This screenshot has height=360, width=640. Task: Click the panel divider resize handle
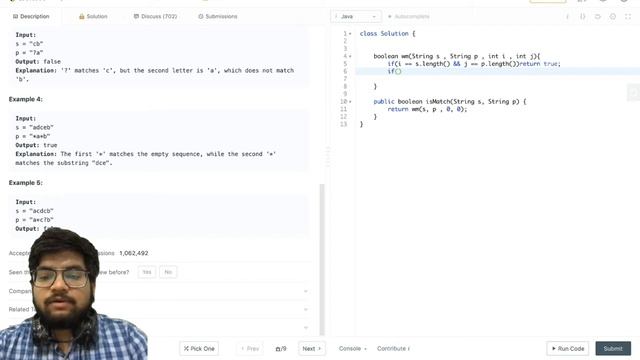[327, 157]
